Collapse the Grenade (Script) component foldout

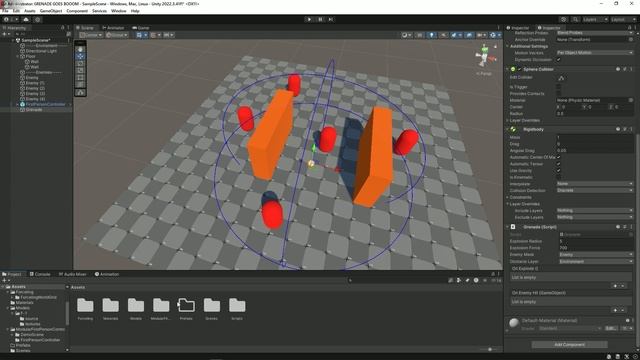[508, 227]
